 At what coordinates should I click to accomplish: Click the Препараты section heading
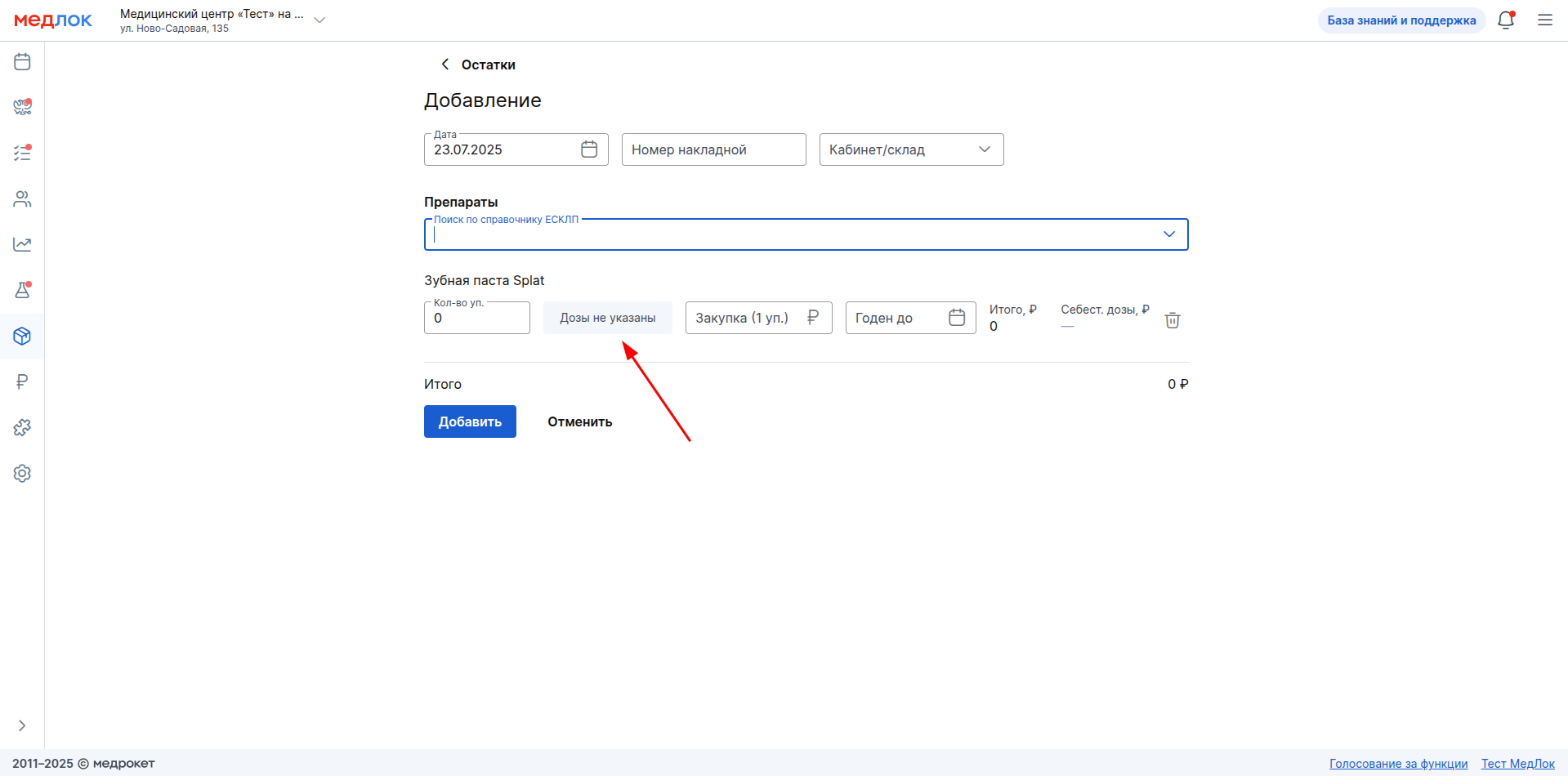tap(461, 202)
